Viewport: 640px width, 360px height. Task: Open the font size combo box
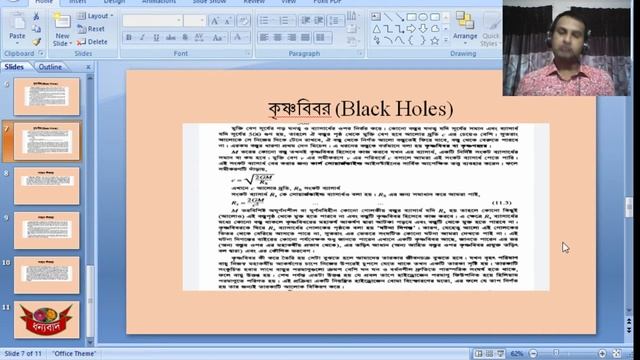click(x=195, y=20)
